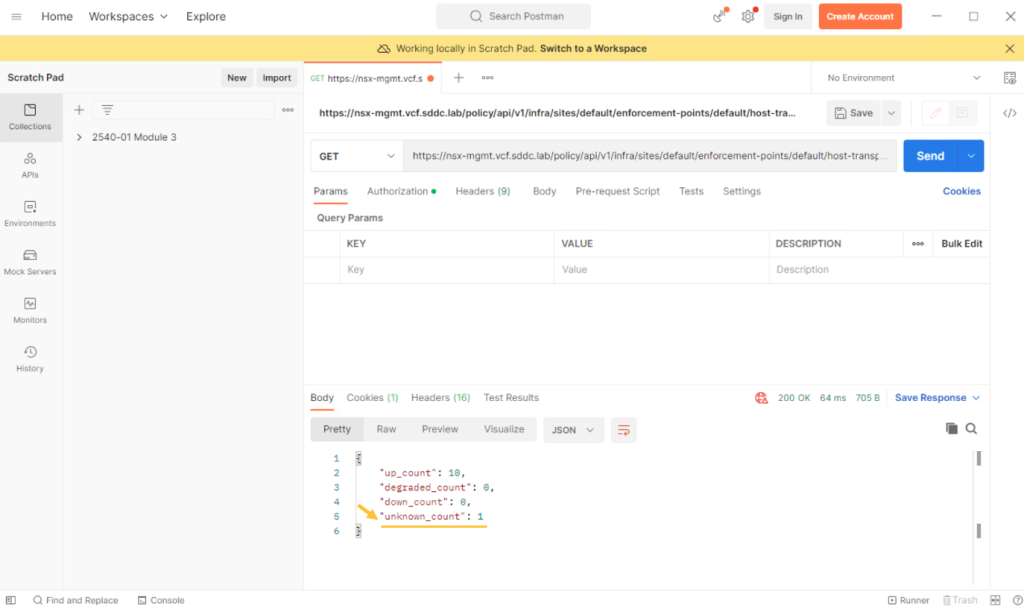Copy response body to clipboard

[x=952, y=428]
